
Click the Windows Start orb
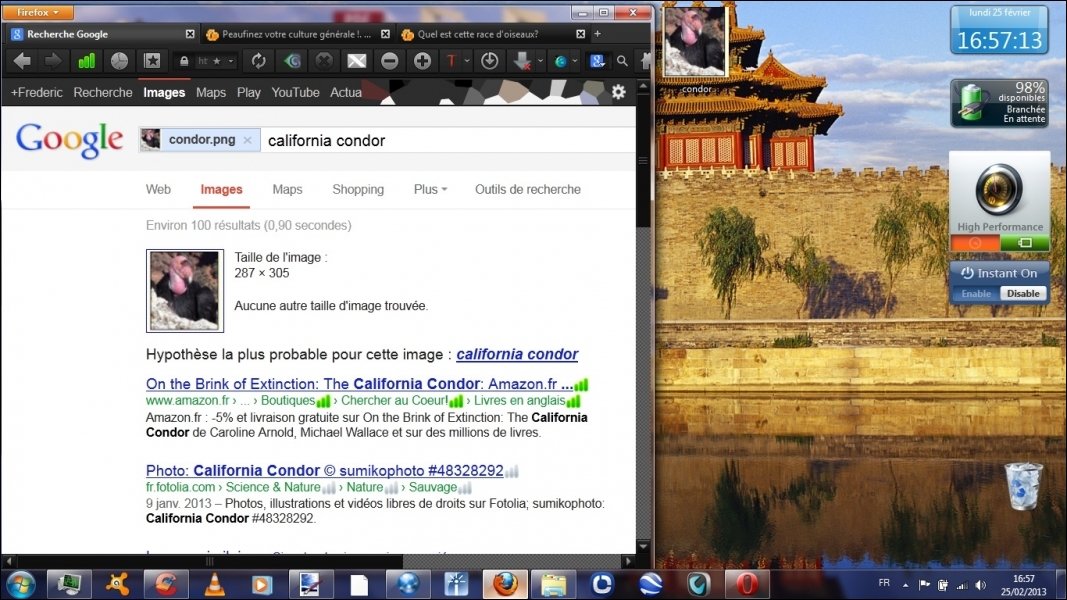pos(20,584)
